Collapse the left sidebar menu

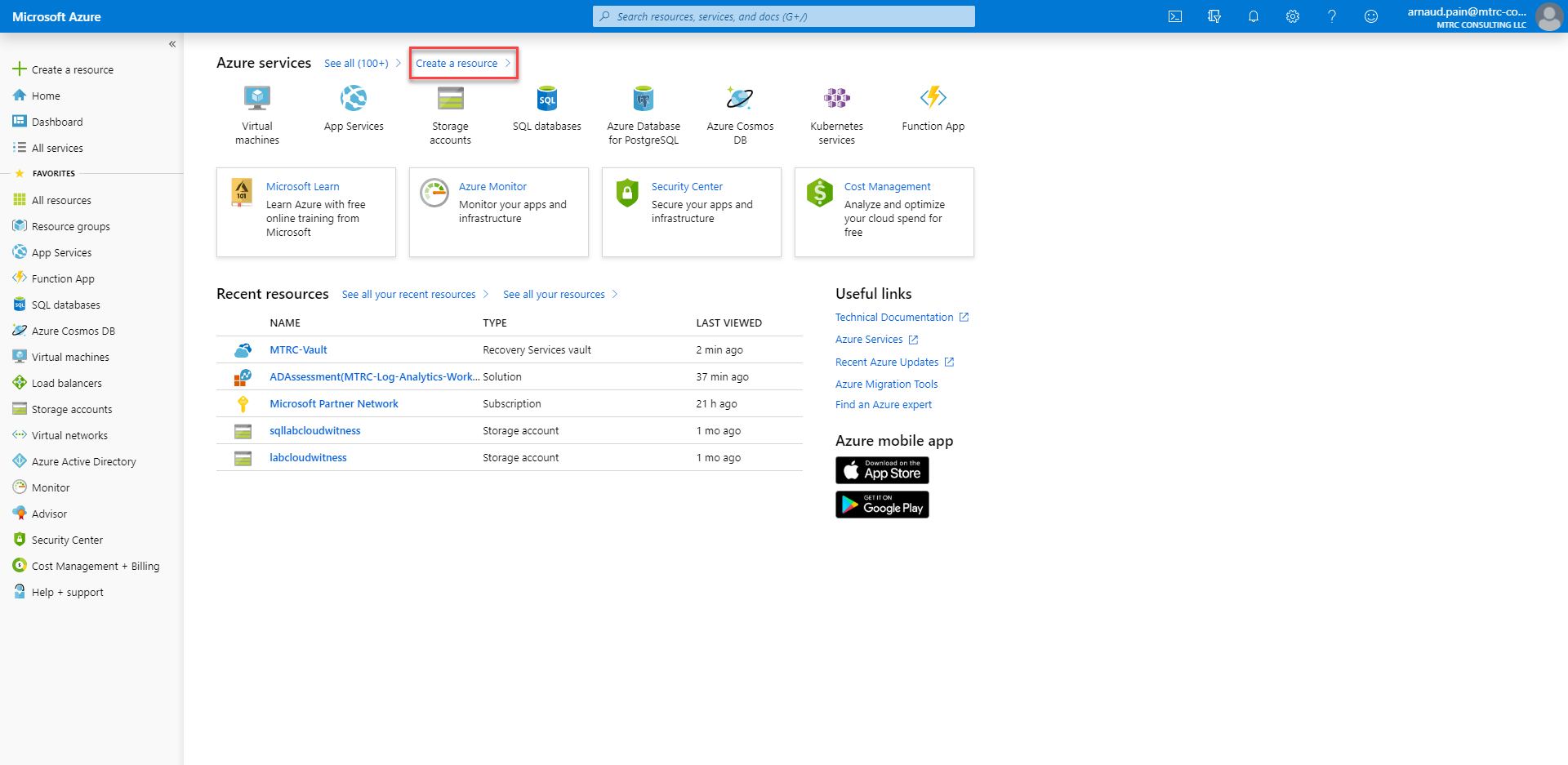point(172,44)
